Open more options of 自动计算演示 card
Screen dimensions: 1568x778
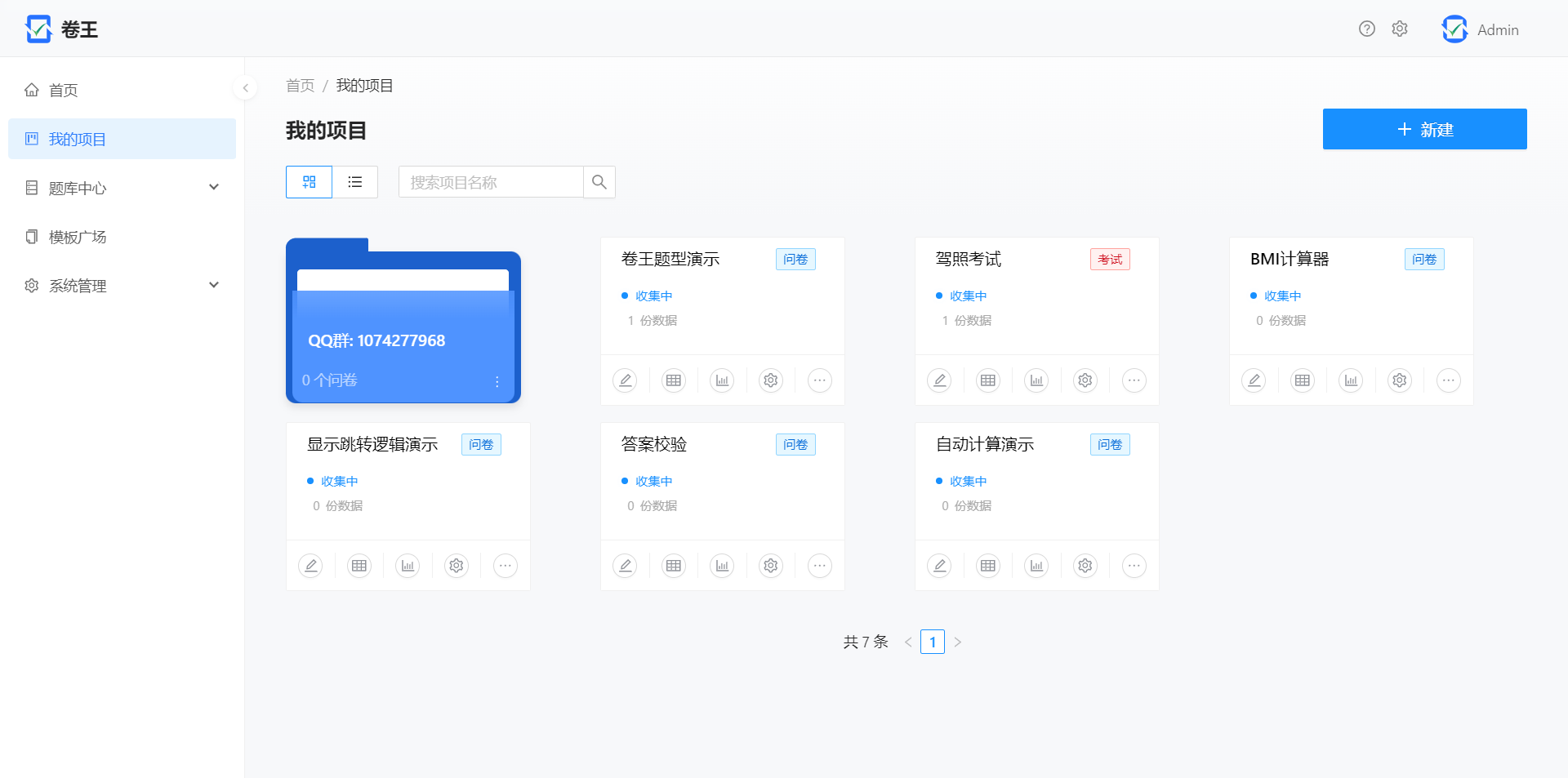pos(1134,566)
